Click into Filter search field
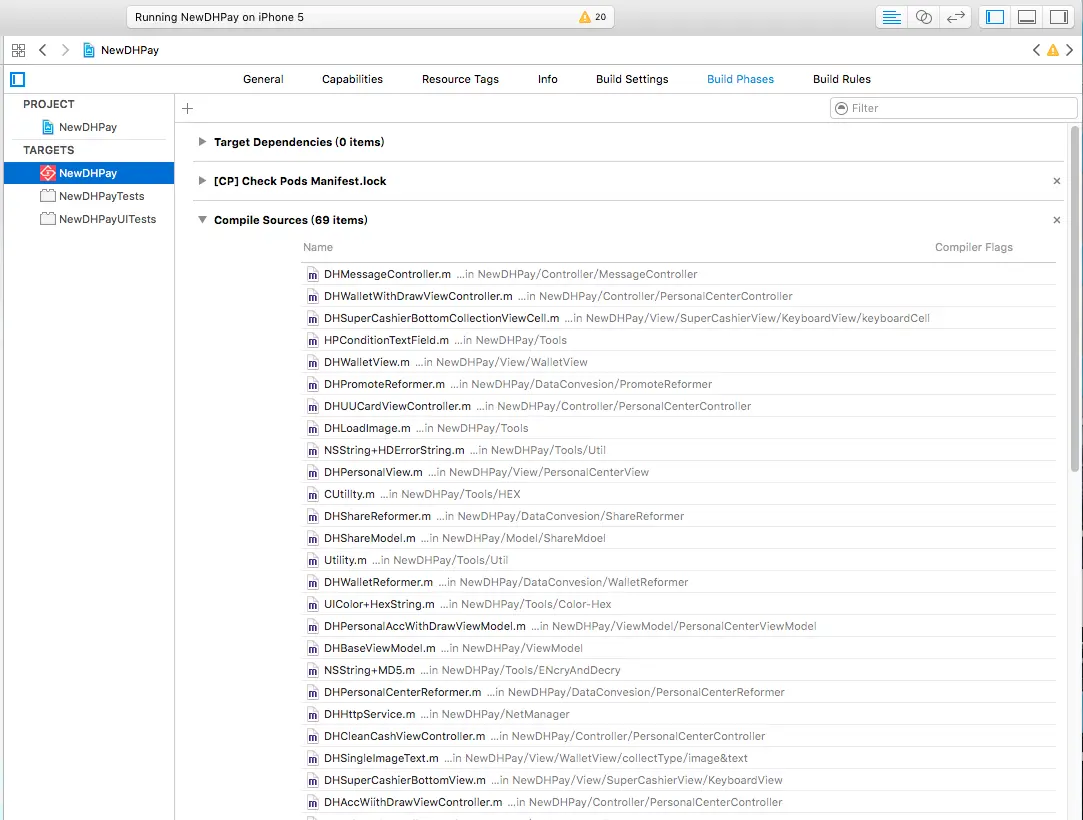The height and width of the screenshot is (820, 1083). pyautogui.click(x=953, y=108)
